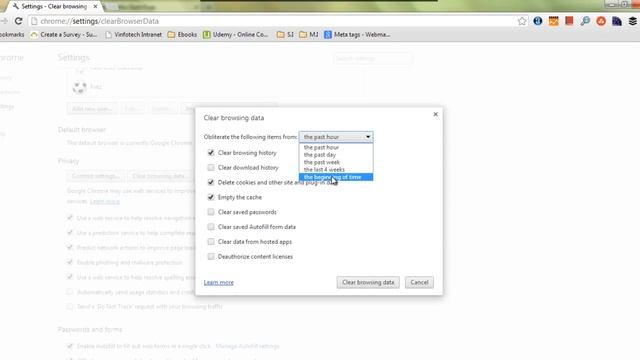Check Clear download history
The height and width of the screenshot is (360, 640).
(x=211, y=167)
